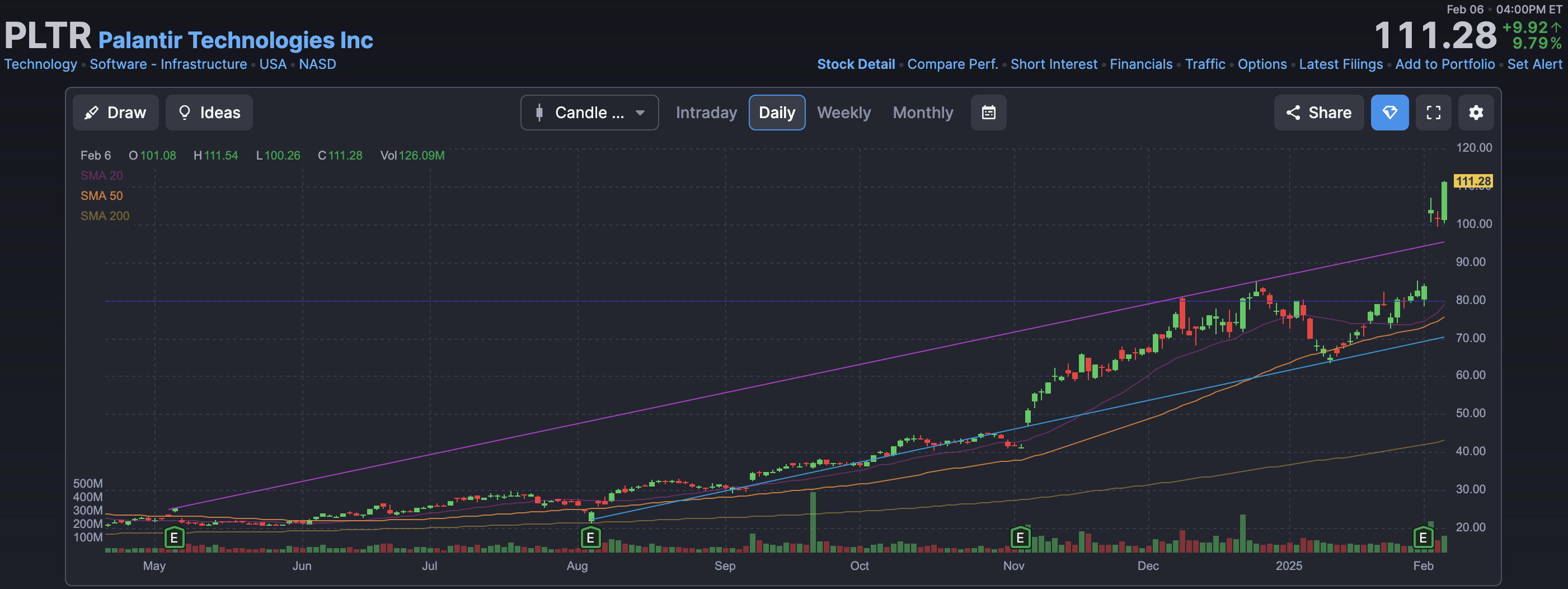Screen dimensions: 1568x589
Task: Open the NASD exchange link
Action: point(317,64)
